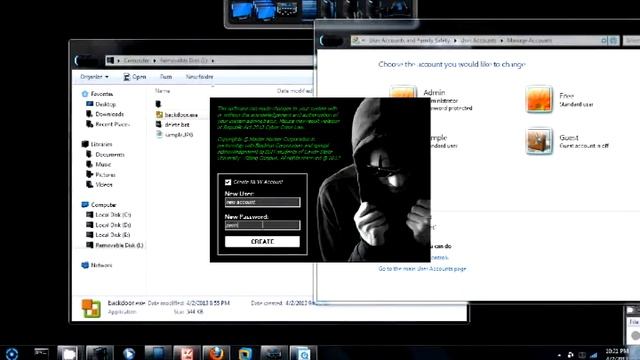640x360 pixels.
Task: Go back in the Explorer window
Action: coord(80,60)
